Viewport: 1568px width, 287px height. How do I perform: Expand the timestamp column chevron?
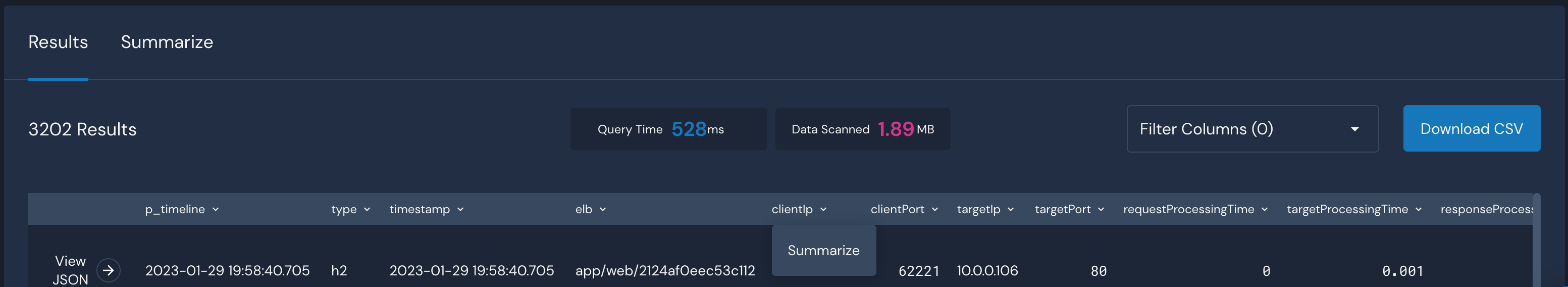click(x=460, y=210)
